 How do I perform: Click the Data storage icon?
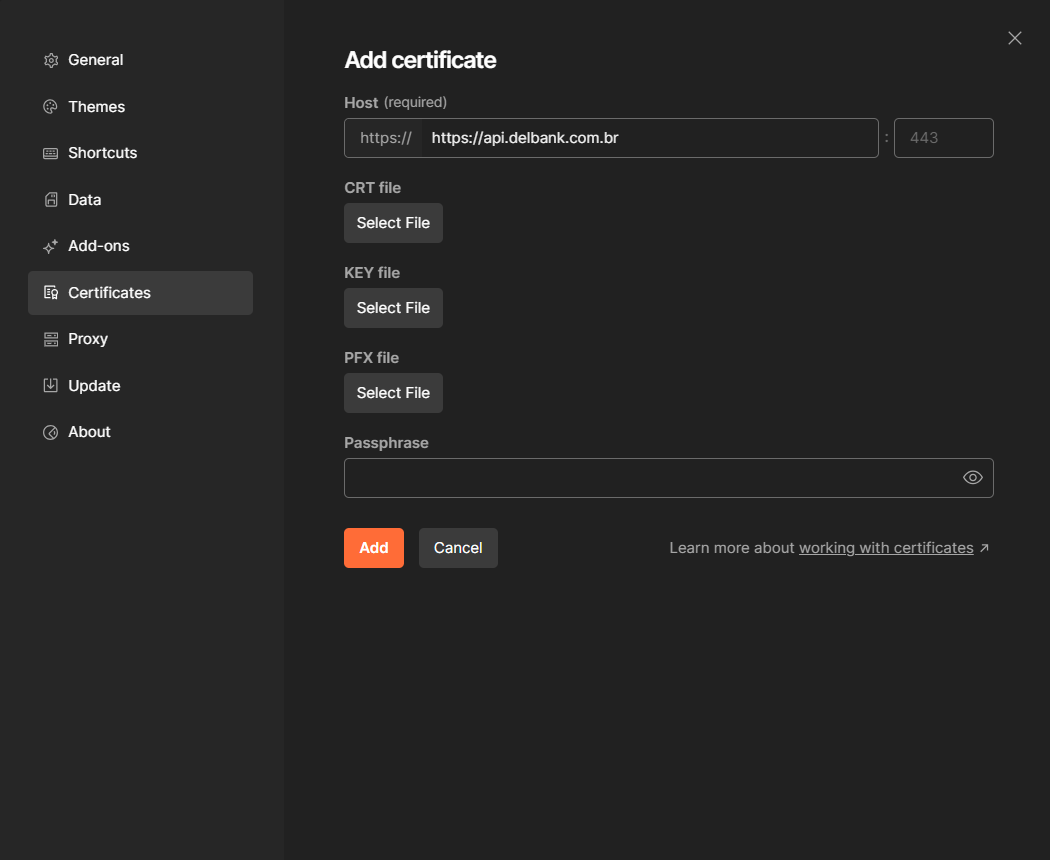(x=51, y=200)
